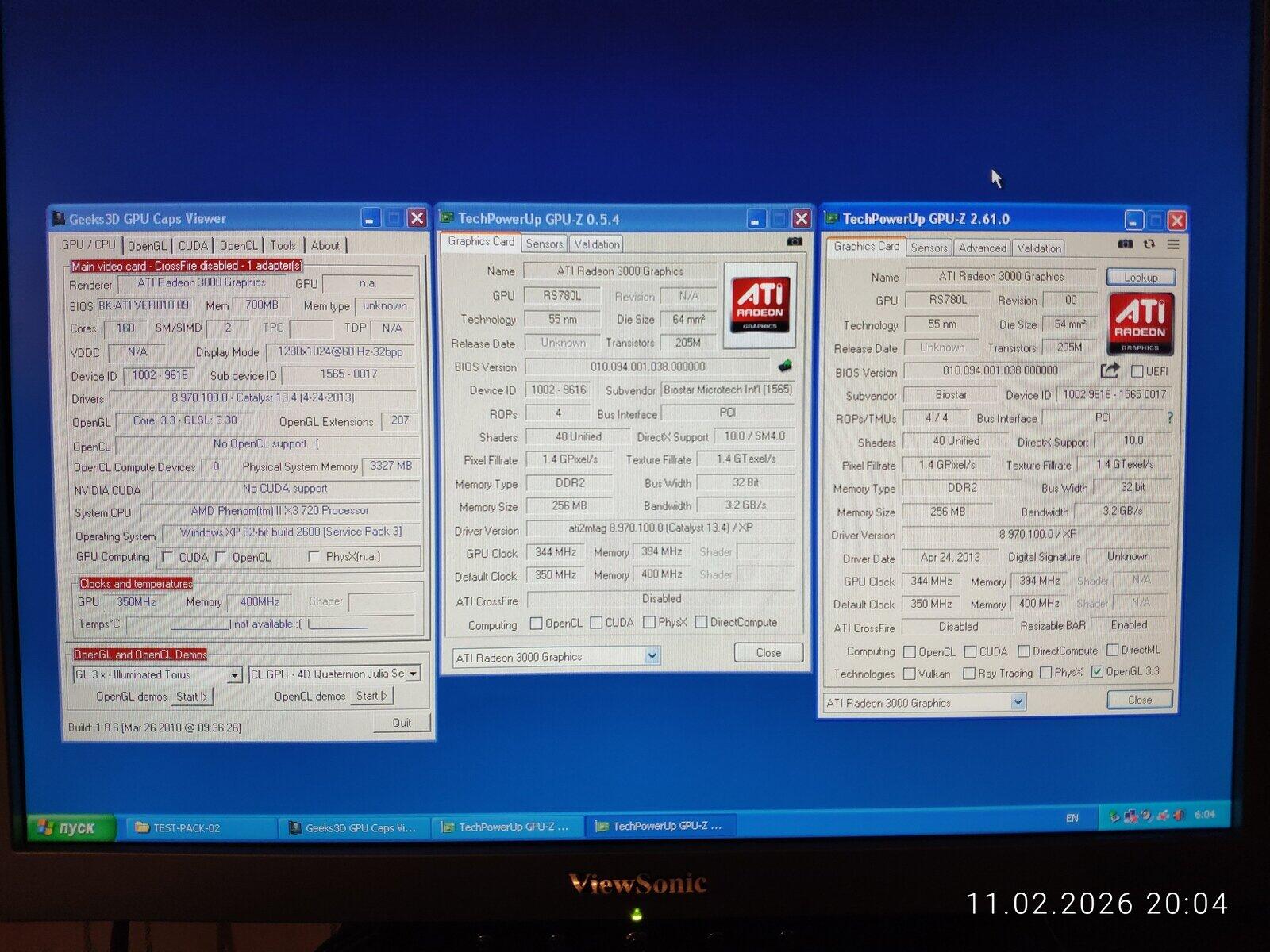Click the Driver Date value 'Apr 24, 2013'
1270x952 pixels.
pos(950,557)
